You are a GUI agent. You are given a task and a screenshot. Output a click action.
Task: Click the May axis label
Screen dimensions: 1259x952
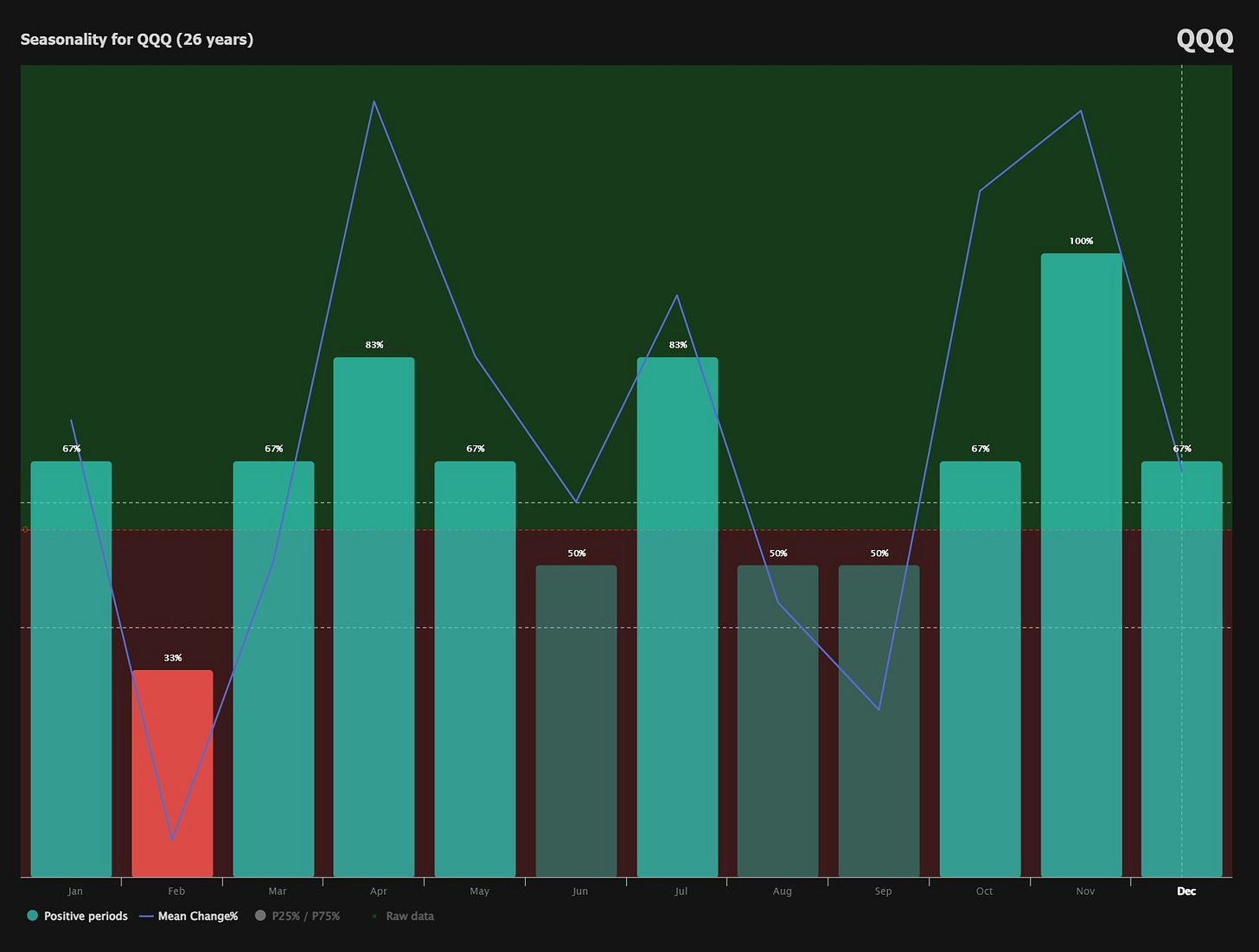[x=479, y=891]
